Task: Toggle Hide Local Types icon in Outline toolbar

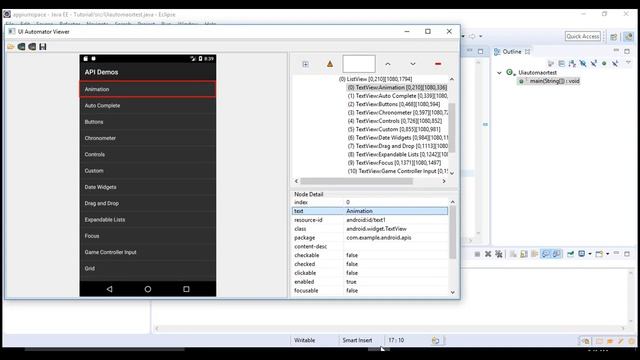Action: click(615, 64)
